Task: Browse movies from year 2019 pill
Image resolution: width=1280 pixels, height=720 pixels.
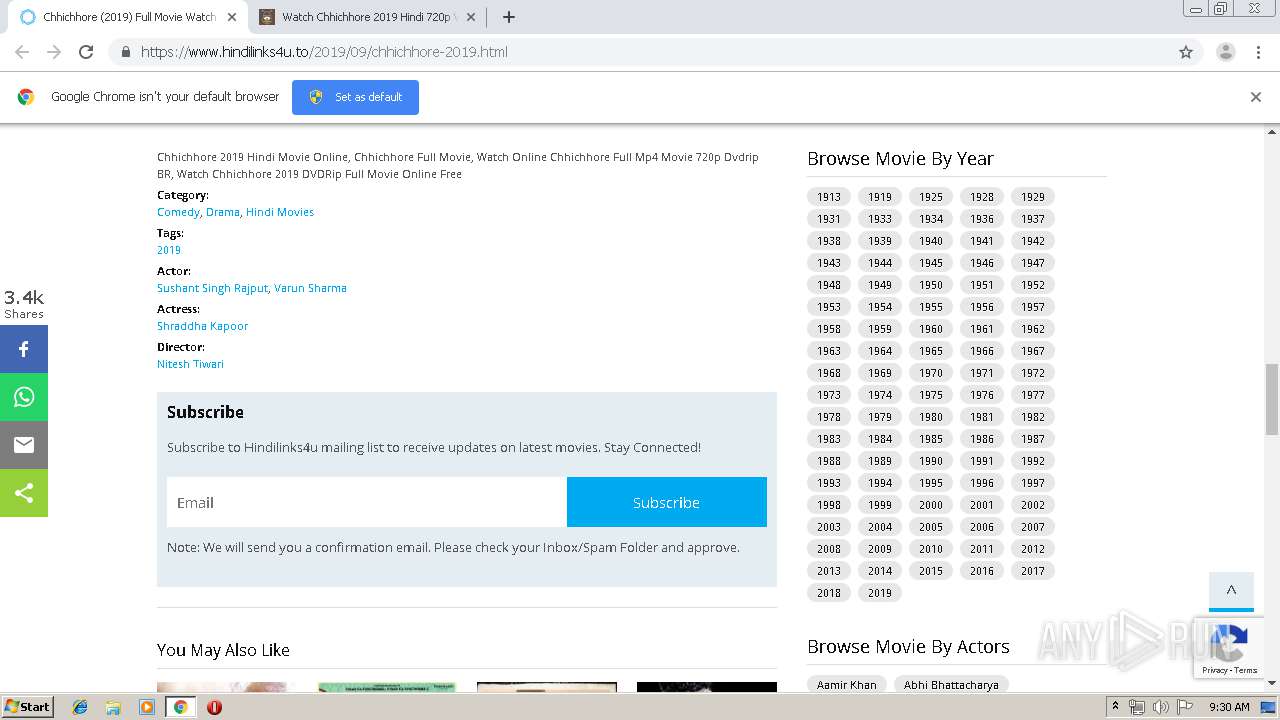Action: pyautogui.click(x=880, y=593)
